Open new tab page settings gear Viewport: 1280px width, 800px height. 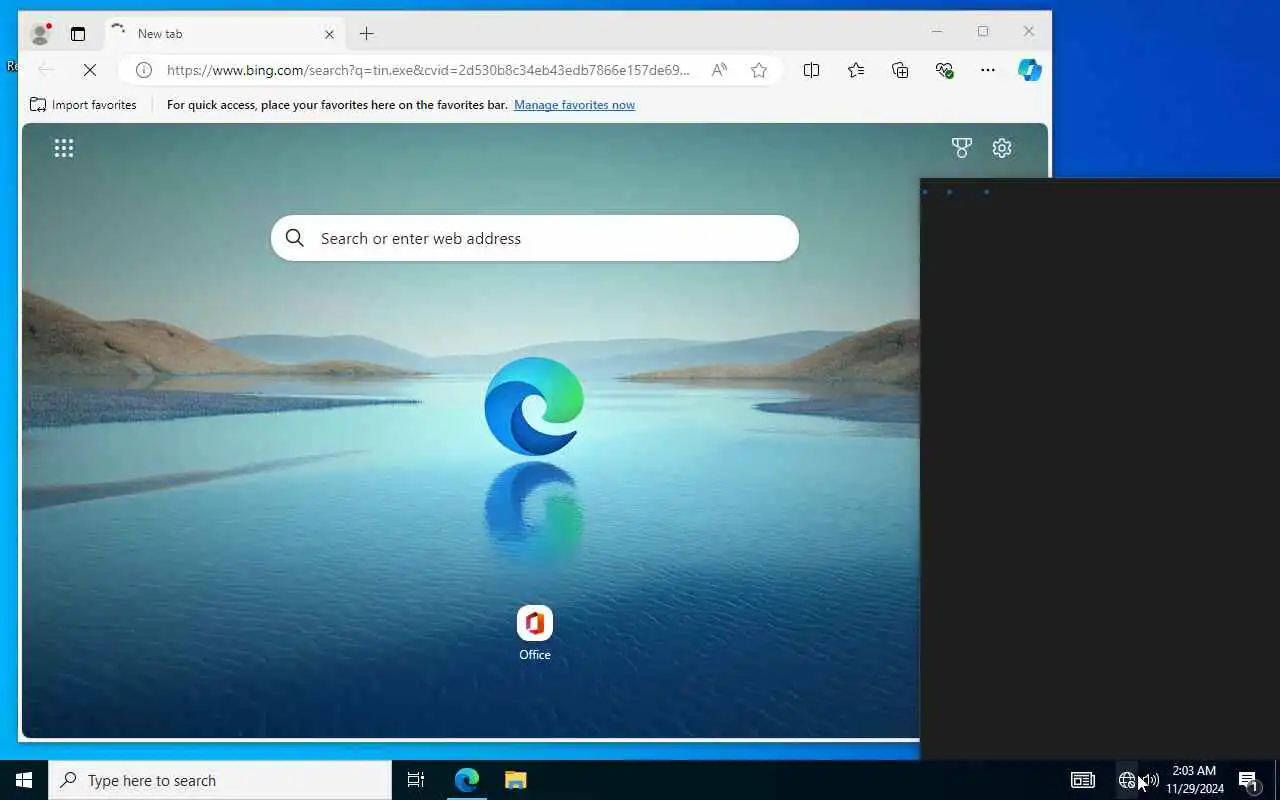point(1002,148)
